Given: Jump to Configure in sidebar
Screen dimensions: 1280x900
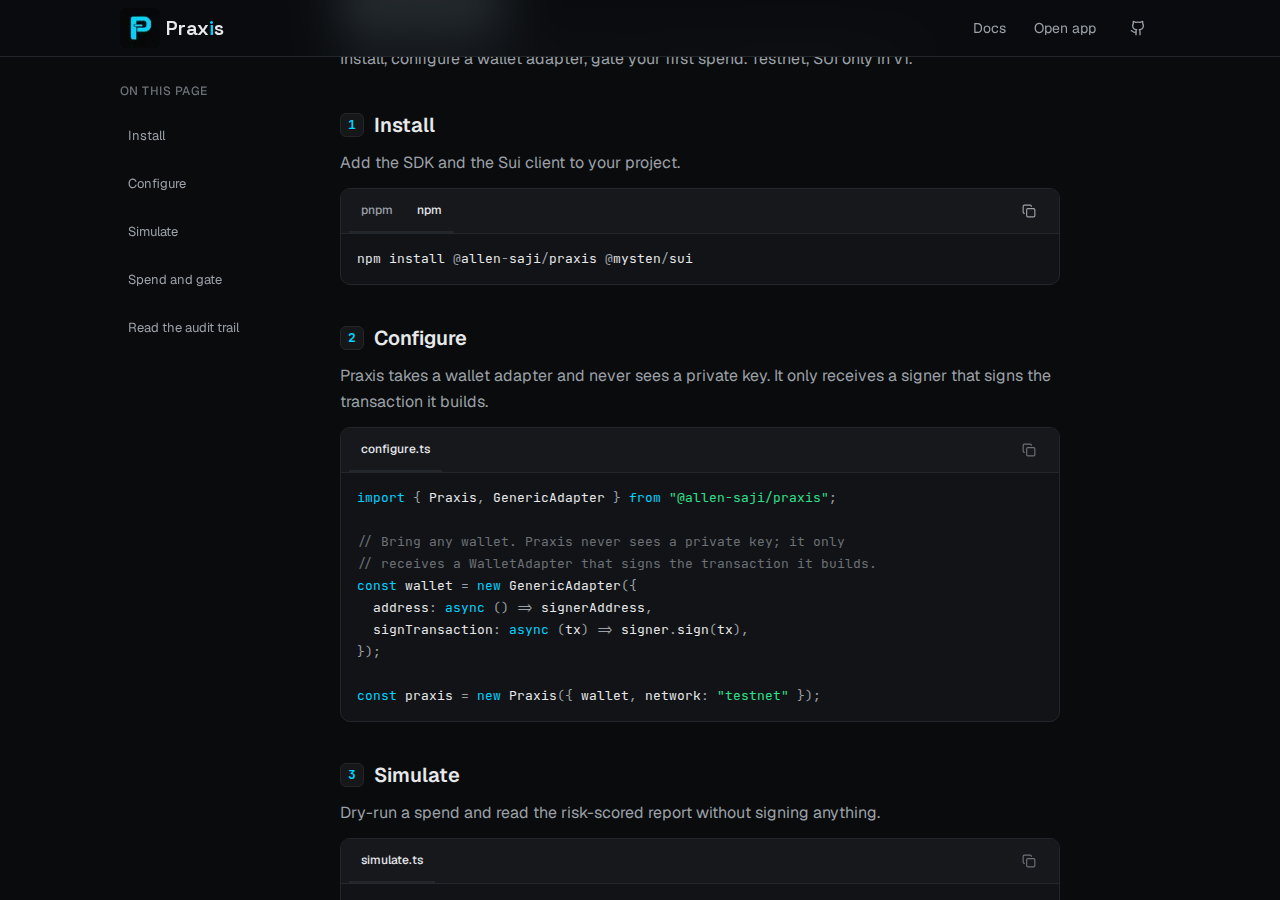Looking at the screenshot, I should point(157,184).
